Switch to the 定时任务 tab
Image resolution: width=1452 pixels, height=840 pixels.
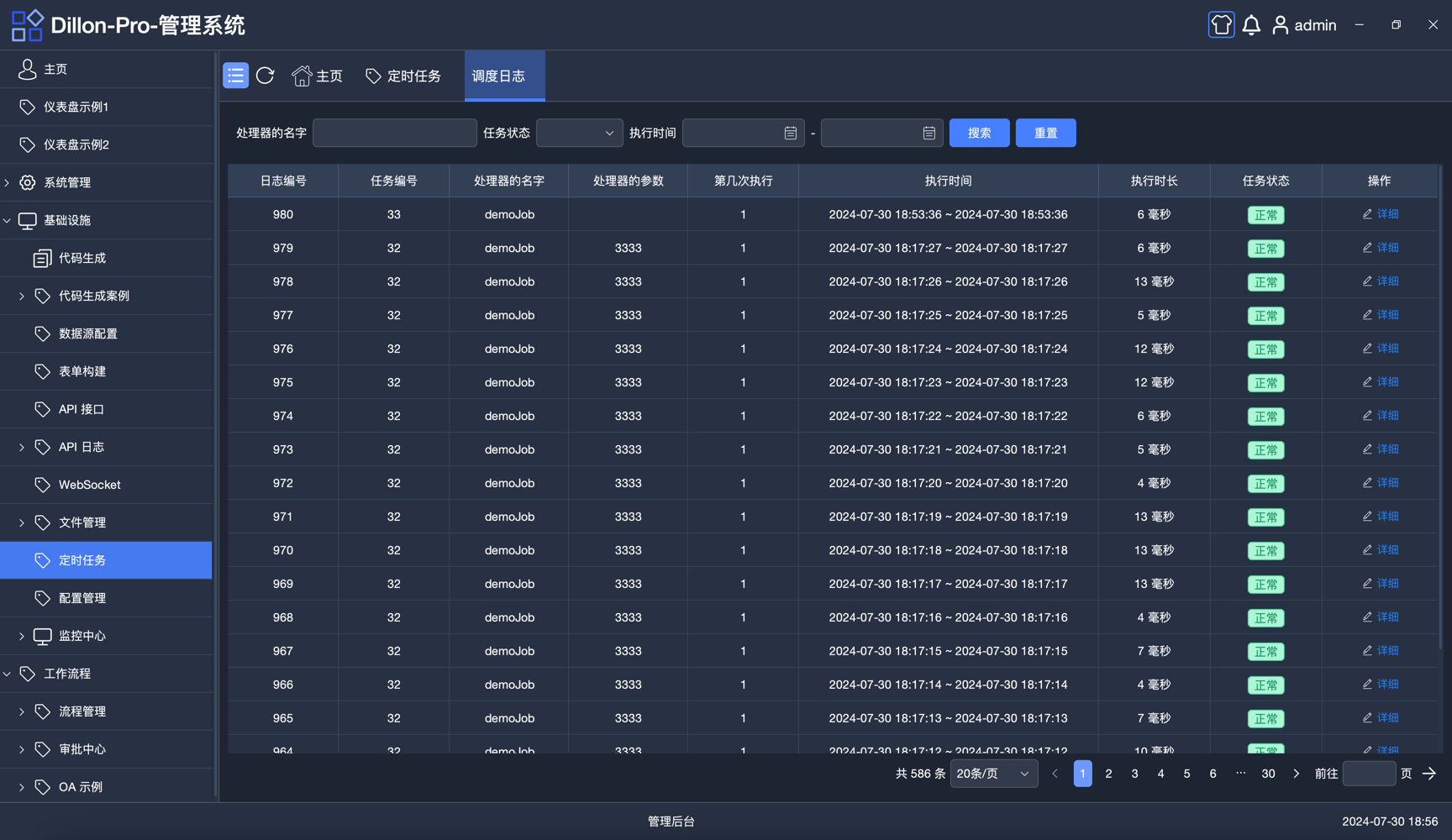click(404, 76)
